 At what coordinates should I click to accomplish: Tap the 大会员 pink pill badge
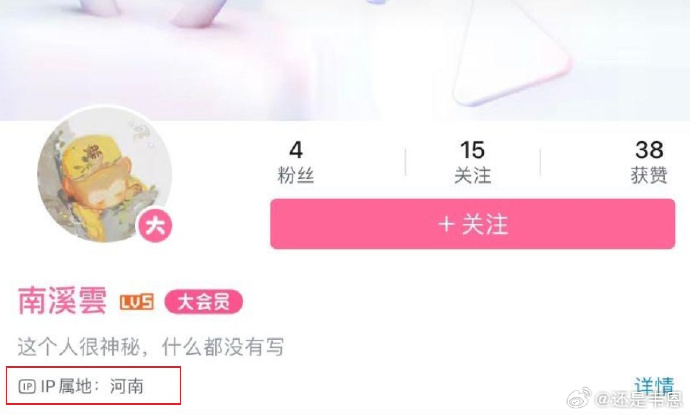pyautogui.click(x=204, y=302)
